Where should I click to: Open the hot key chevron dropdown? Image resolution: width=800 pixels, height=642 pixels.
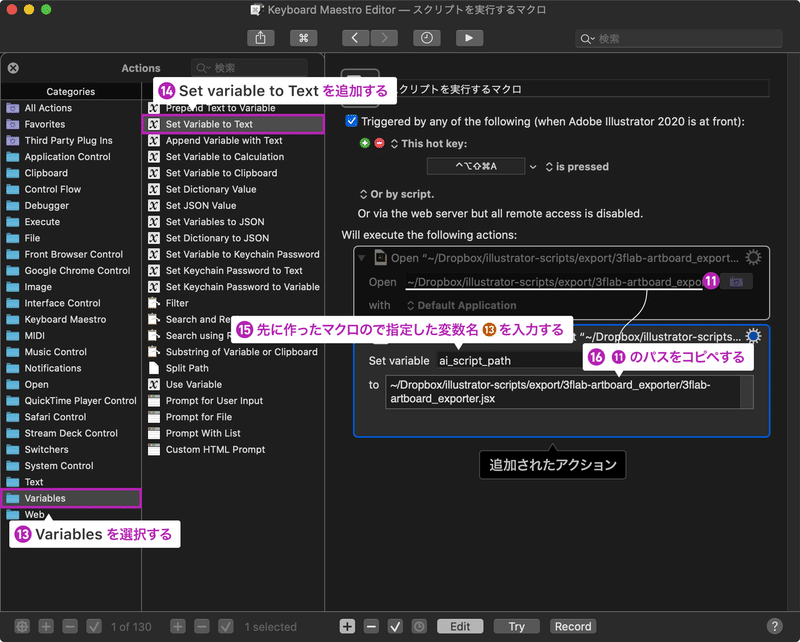point(533,167)
